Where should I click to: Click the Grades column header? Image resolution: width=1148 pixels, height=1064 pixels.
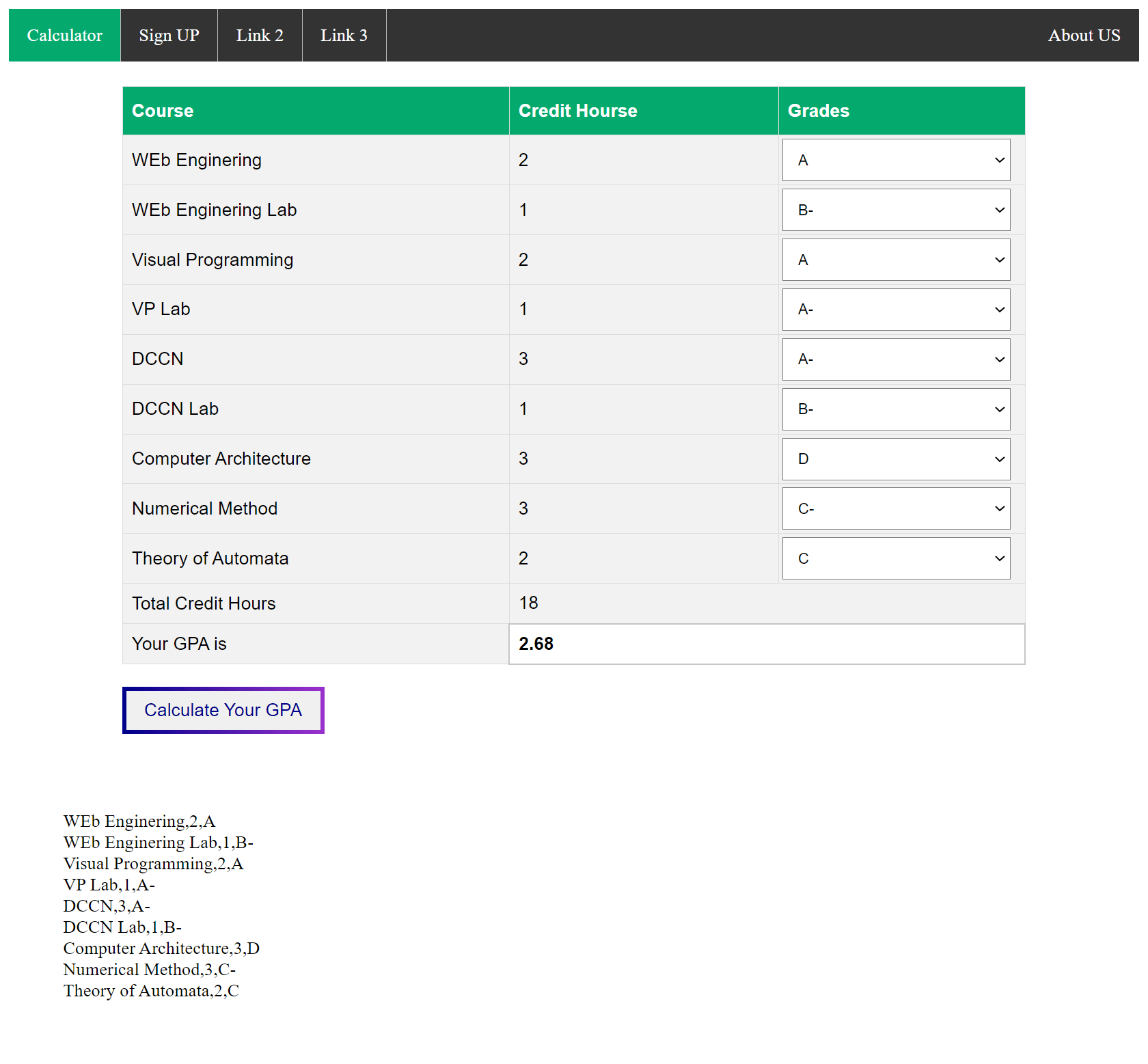[819, 110]
